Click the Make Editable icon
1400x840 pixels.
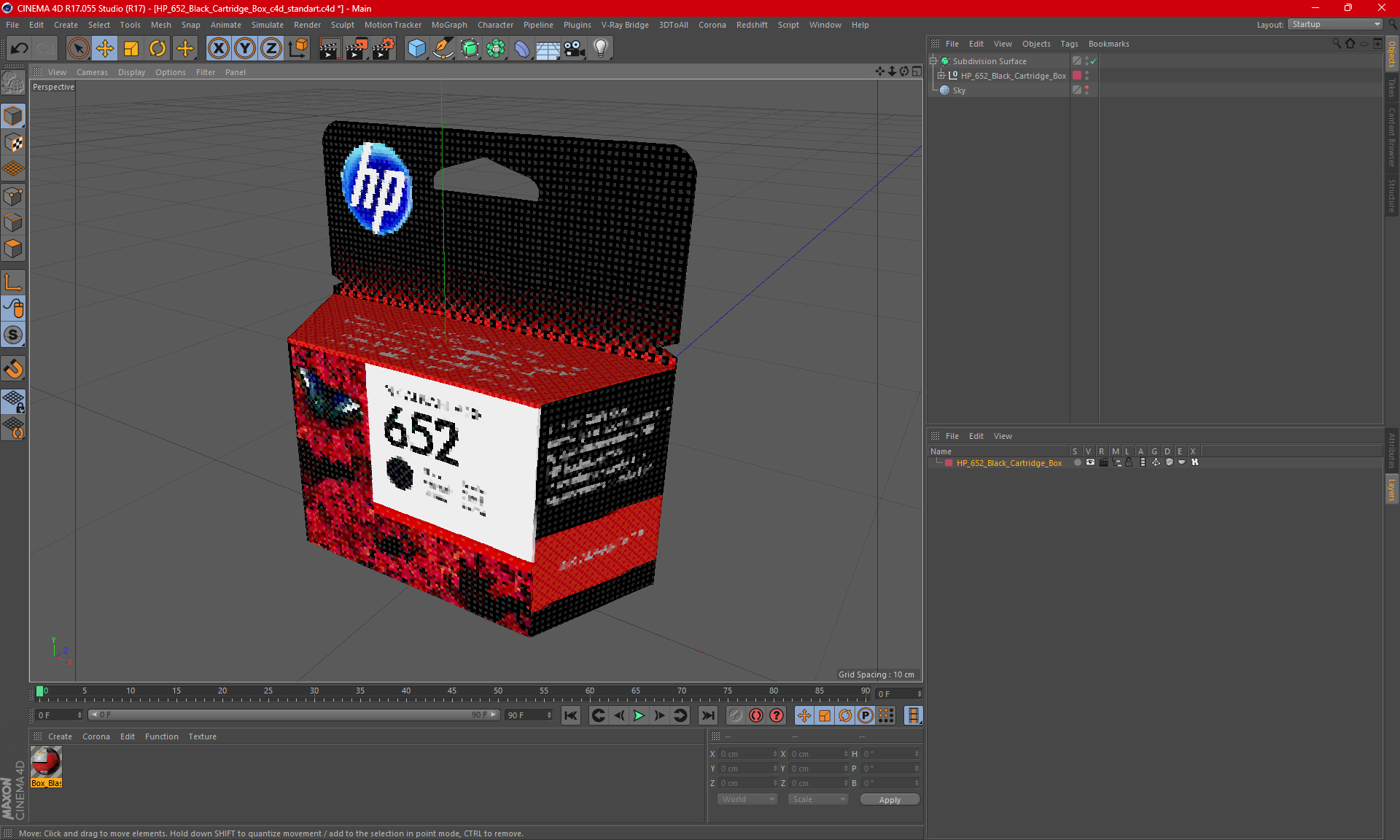tap(13, 84)
